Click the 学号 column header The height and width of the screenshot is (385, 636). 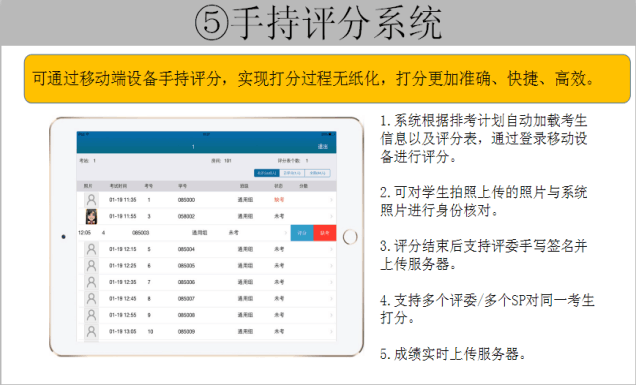[183, 186]
